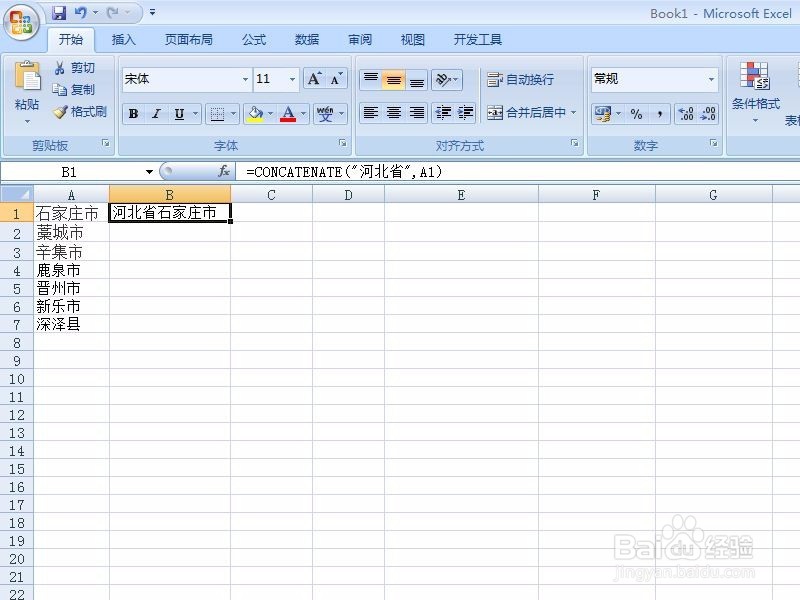Switch to the 插入 ribbon tab

(x=124, y=39)
